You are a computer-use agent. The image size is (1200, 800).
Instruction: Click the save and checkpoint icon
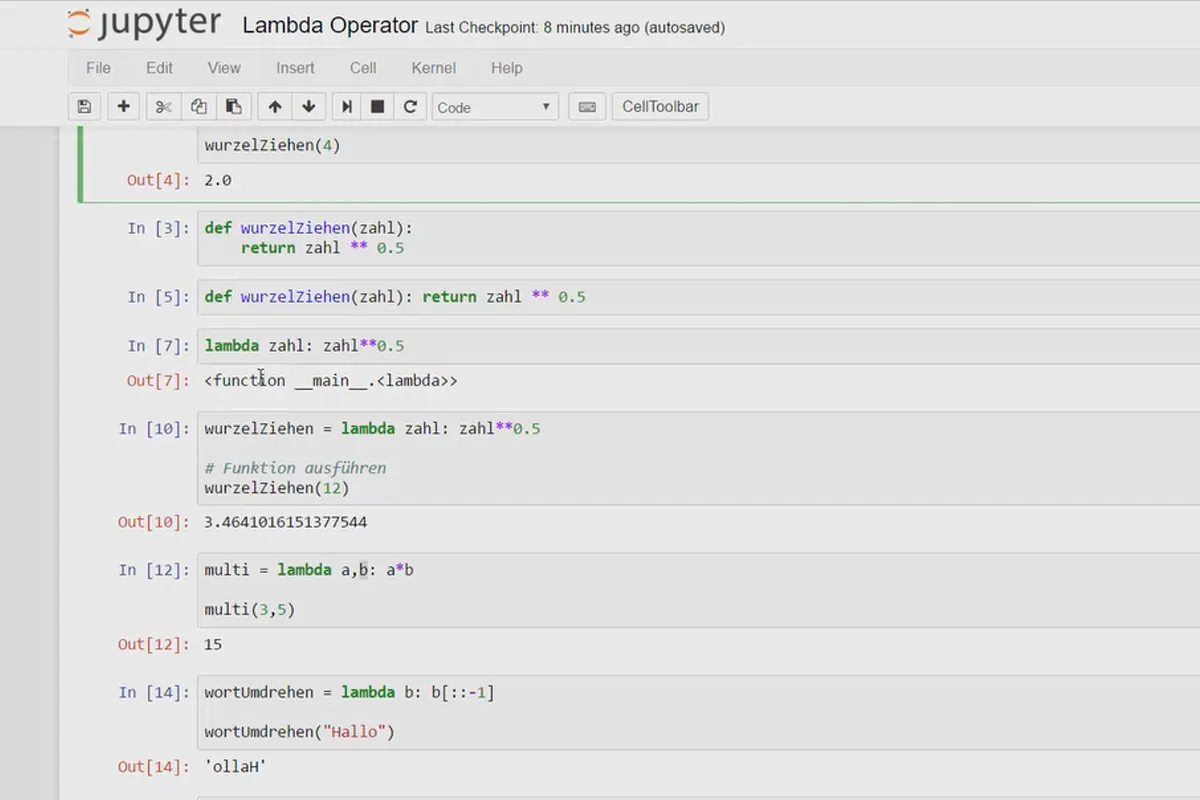click(84, 107)
